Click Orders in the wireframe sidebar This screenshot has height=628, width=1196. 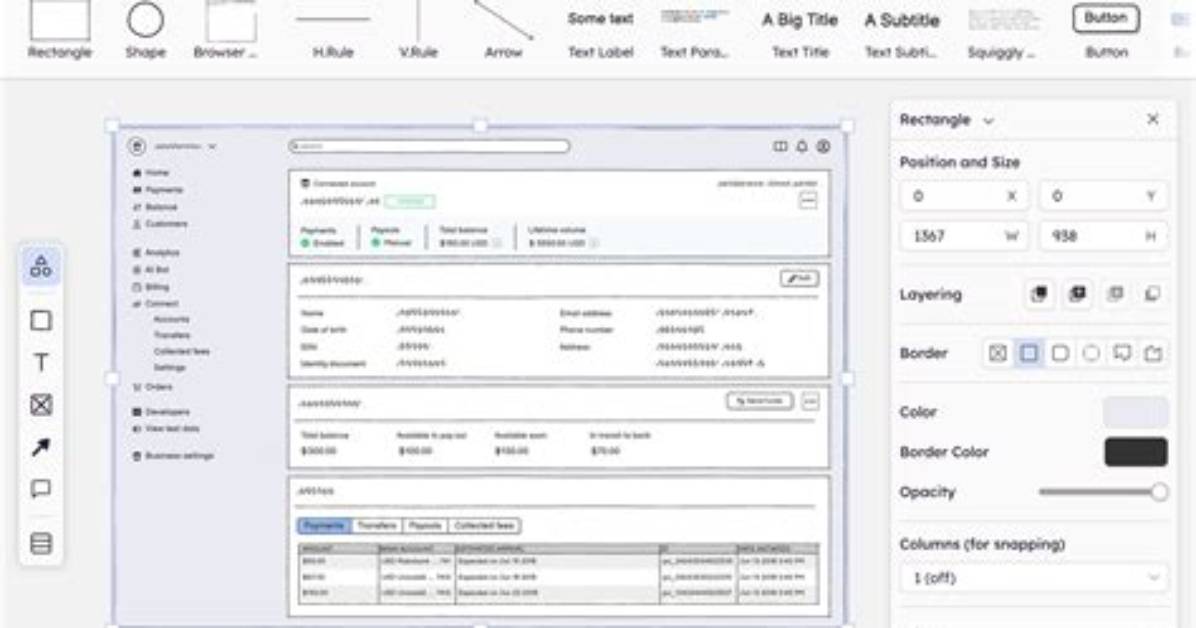click(153, 387)
